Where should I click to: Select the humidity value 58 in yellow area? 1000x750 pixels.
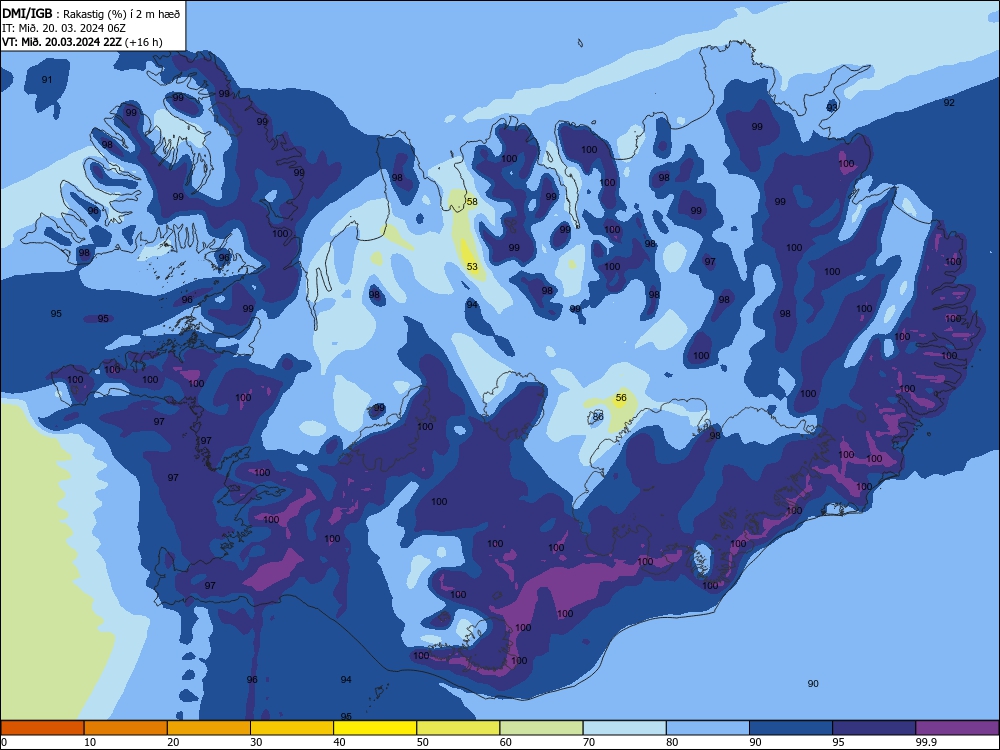coord(472,202)
